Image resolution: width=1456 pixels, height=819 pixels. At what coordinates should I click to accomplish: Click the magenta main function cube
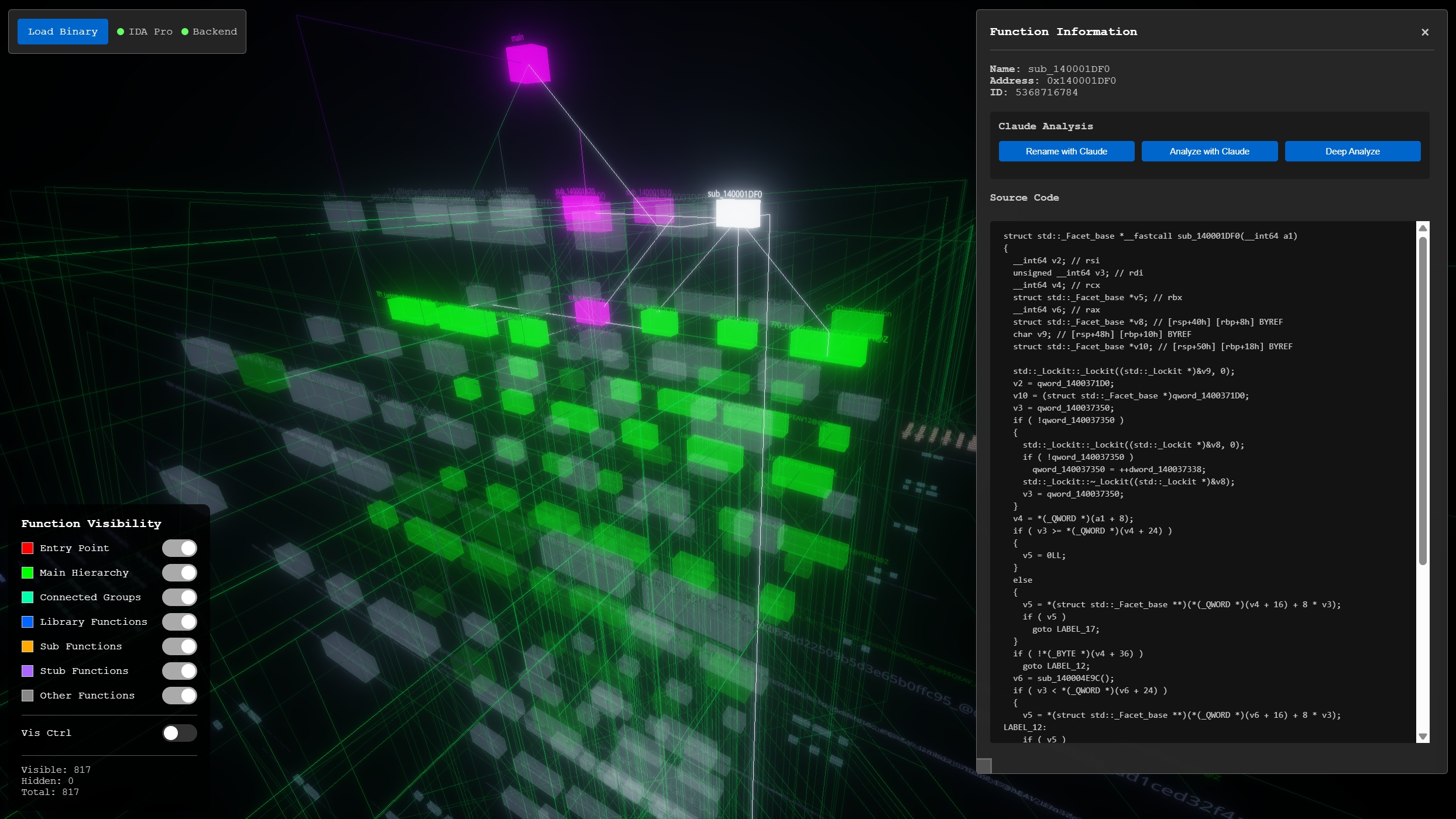point(528,64)
